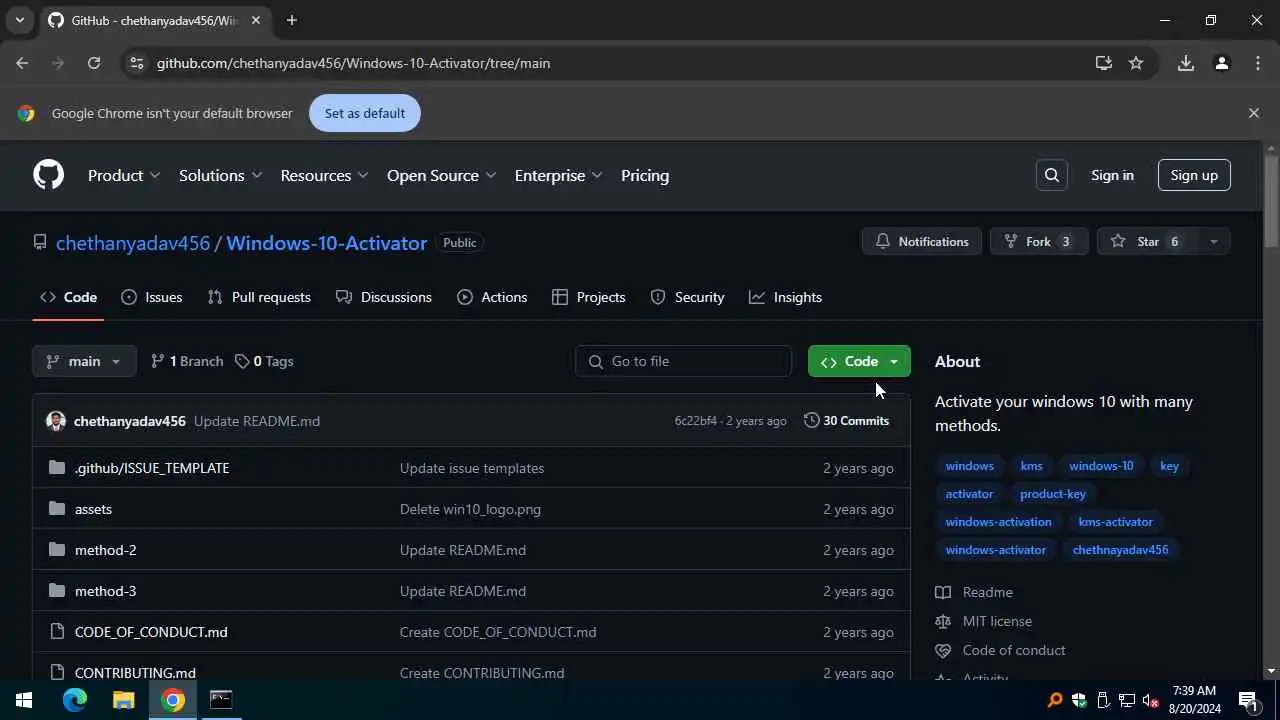Click the install app icon in the address bar
Viewport: 1280px width, 720px height.
[x=1104, y=63]
